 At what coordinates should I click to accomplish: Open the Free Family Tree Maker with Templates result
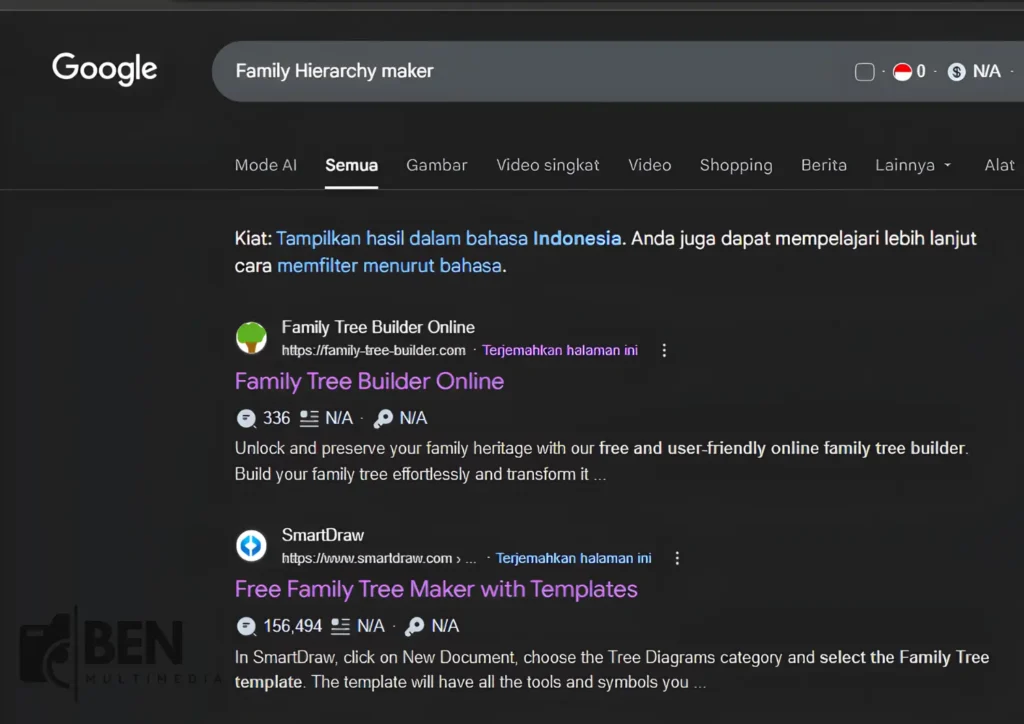(436, 589)
